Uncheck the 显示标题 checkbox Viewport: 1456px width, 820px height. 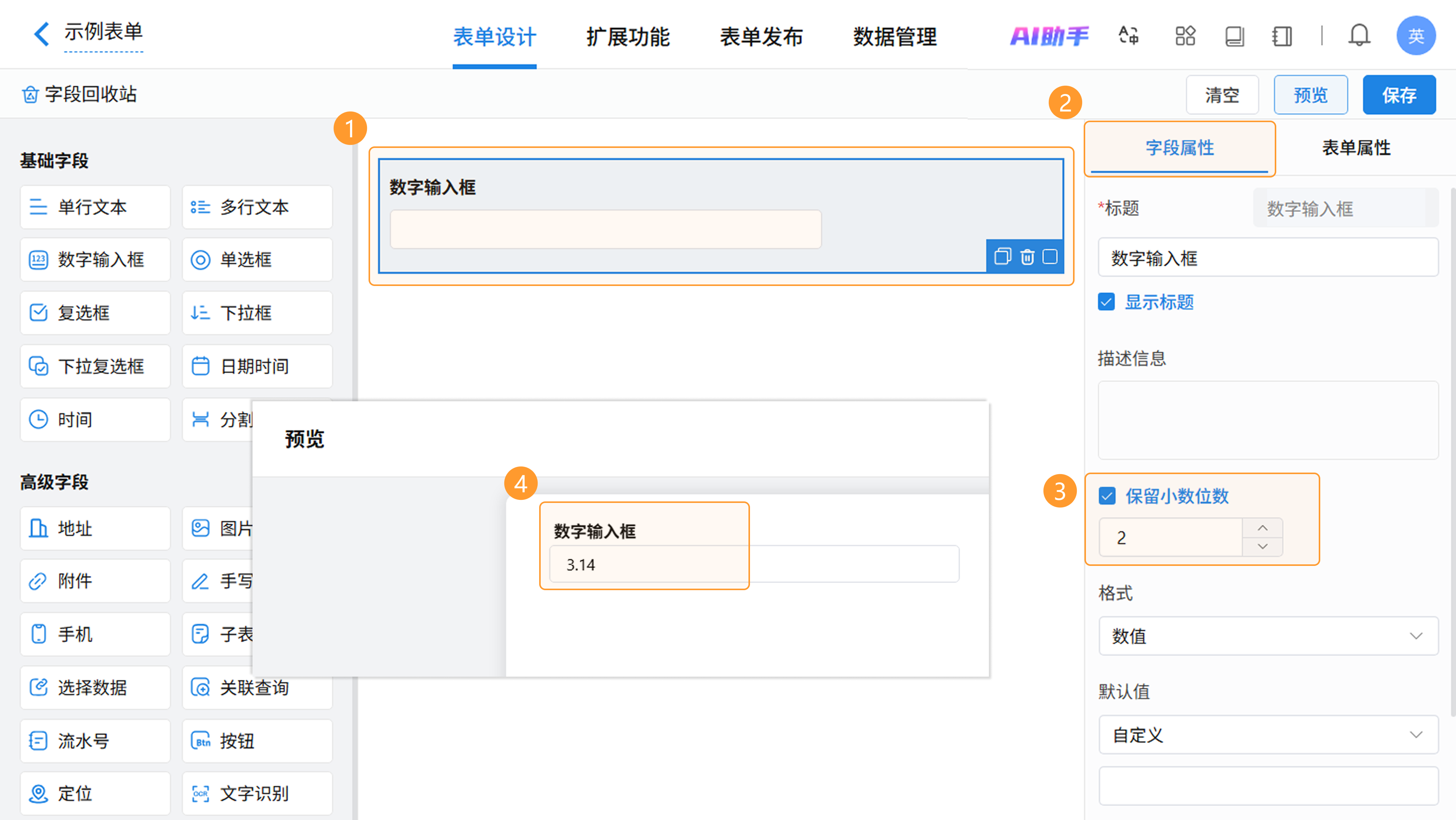click(1106, 302)
